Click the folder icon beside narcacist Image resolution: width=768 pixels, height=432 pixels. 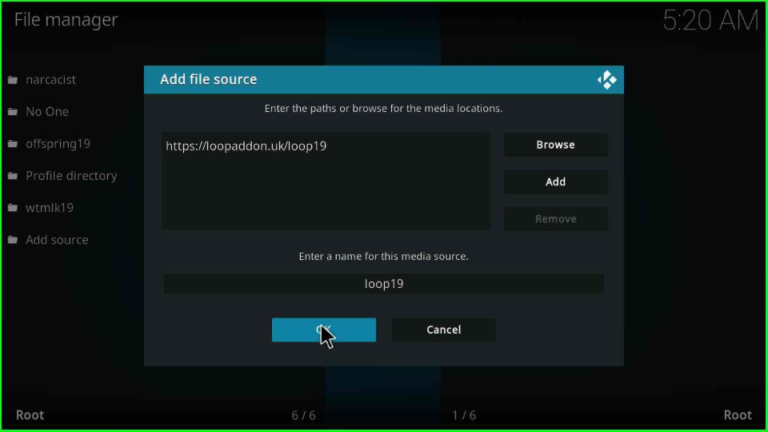click(13, 80)
